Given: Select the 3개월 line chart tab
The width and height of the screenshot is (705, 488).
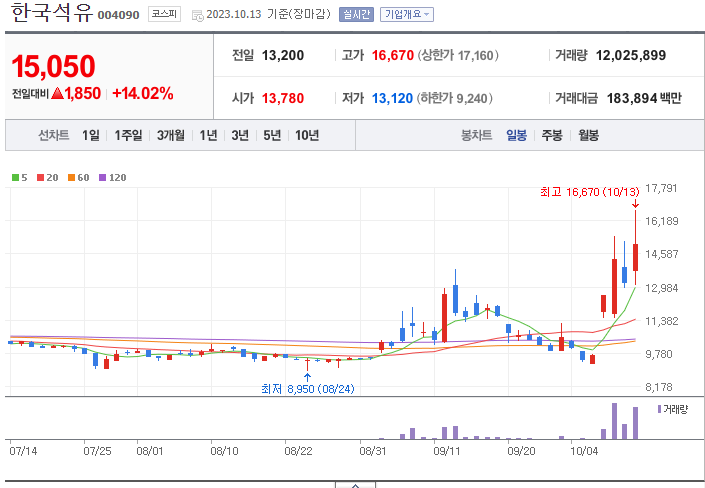Looking at the screenshot, I should [171, 135].
